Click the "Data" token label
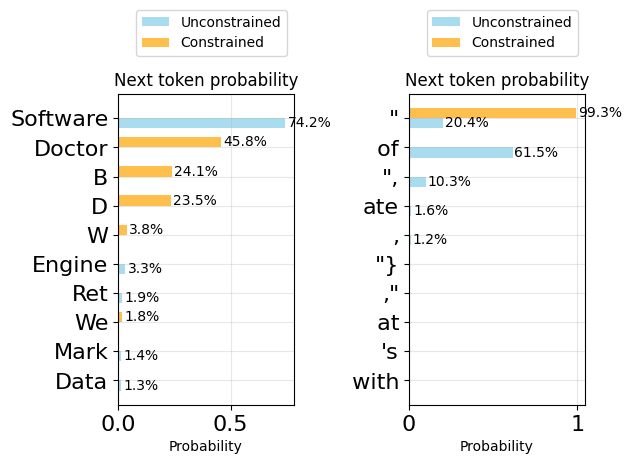The height and width of the screenshot is (464, 631). 80,382
